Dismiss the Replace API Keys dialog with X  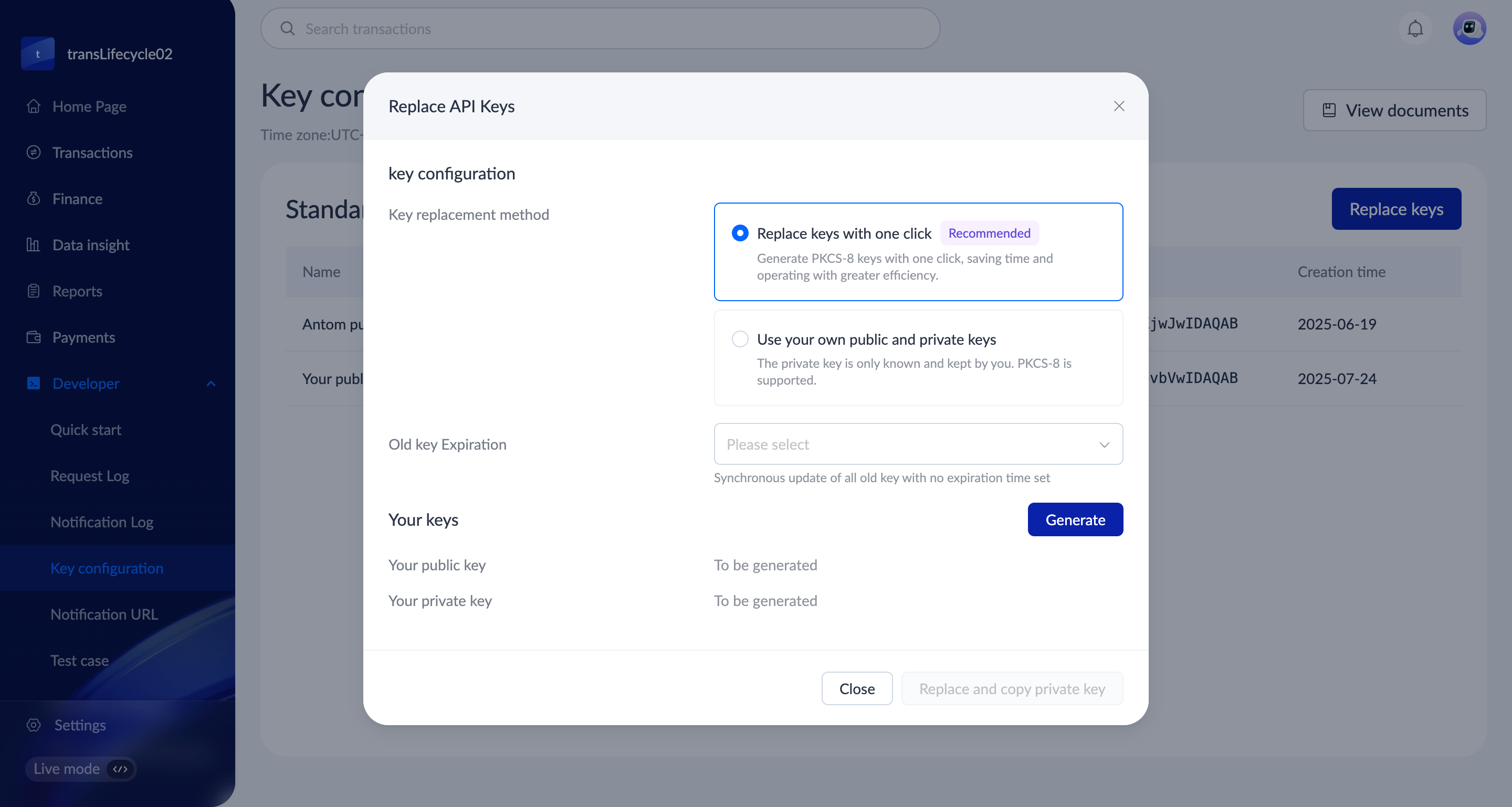coord(1119,106)
